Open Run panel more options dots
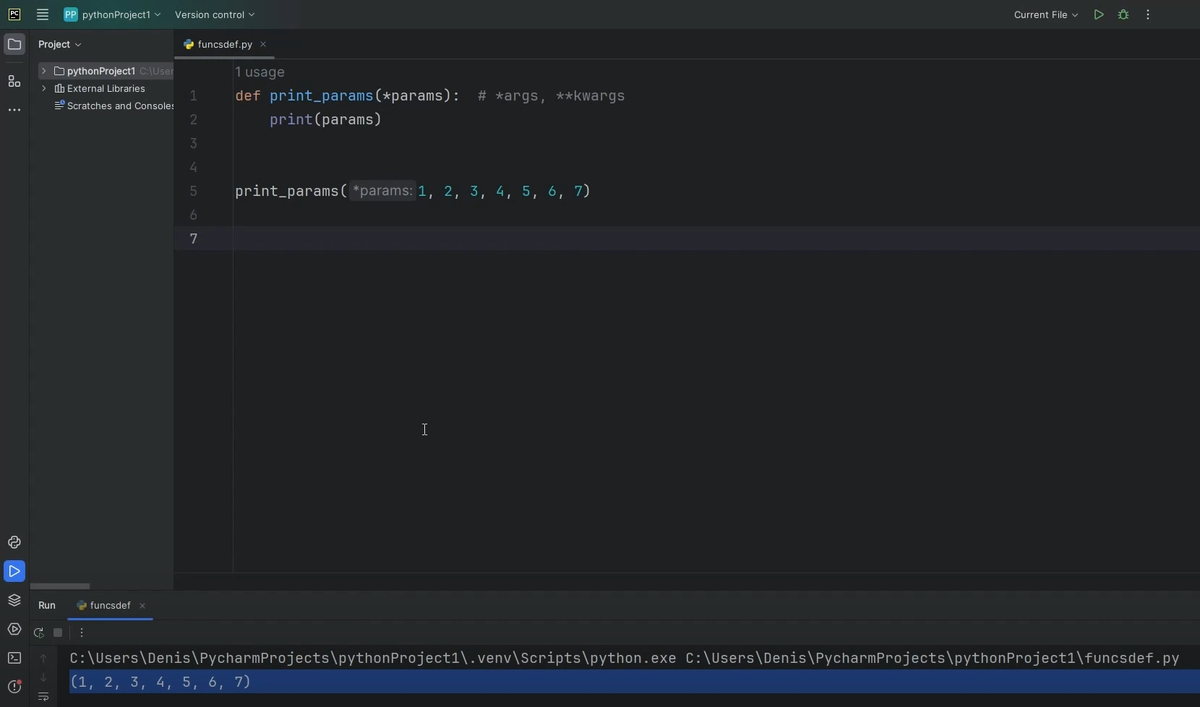The width and height of the screenshot is (1200, 707). pyautogui.click(x=81, y=632)
